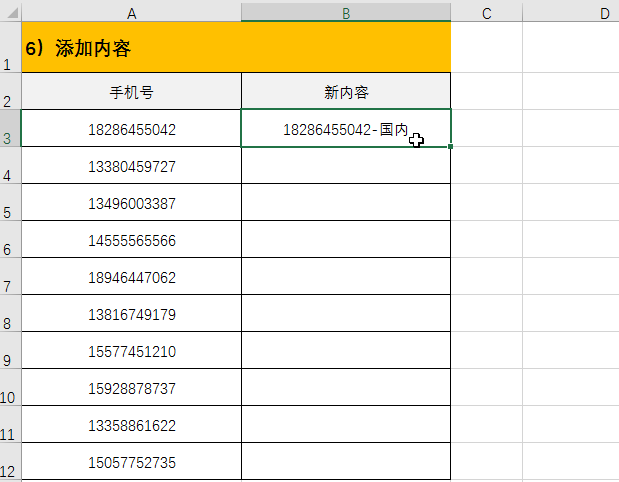Select column A header

pos(131,12)
